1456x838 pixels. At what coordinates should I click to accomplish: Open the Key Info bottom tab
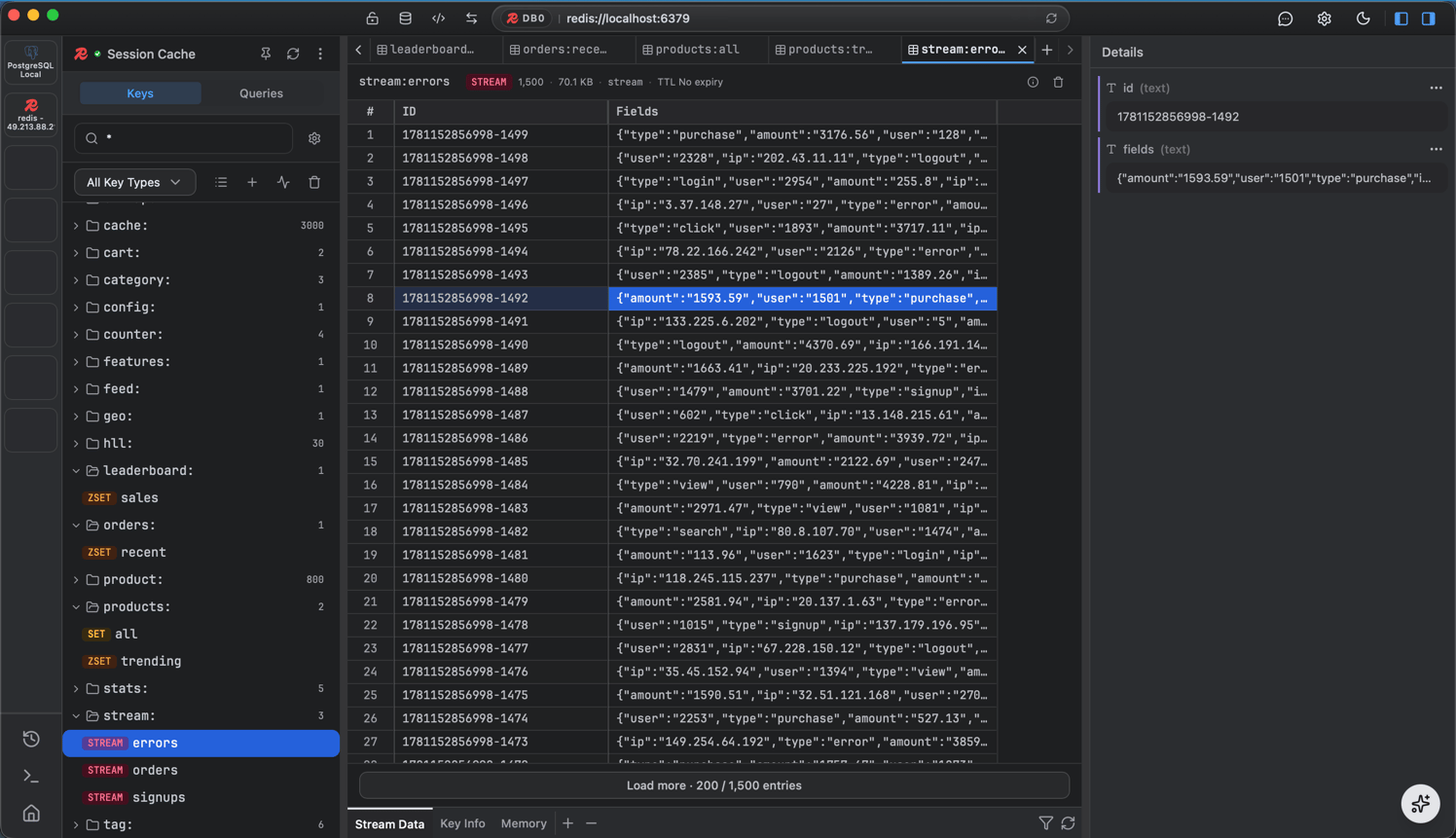click(462, 823)
